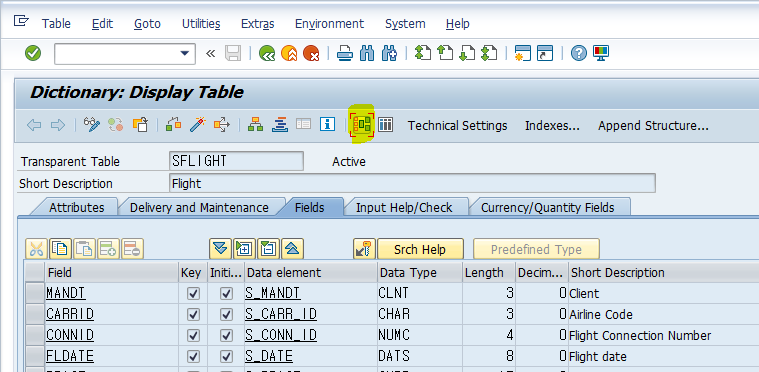Toggle Initial Values checkbox for CONNID
The image size is (759, 372).
tap(226, 336)
